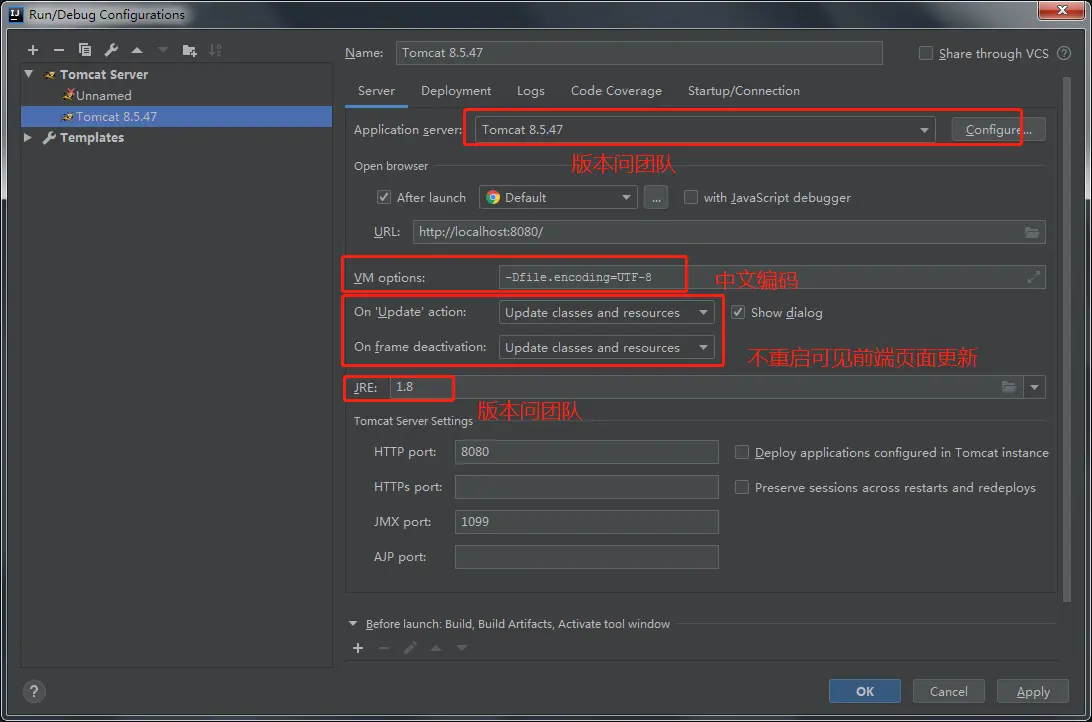This screenshot has height=722, width=1092.
Task: Enable Deploy applications configured in Tomcat instance
Action: (x=742, y=453)
